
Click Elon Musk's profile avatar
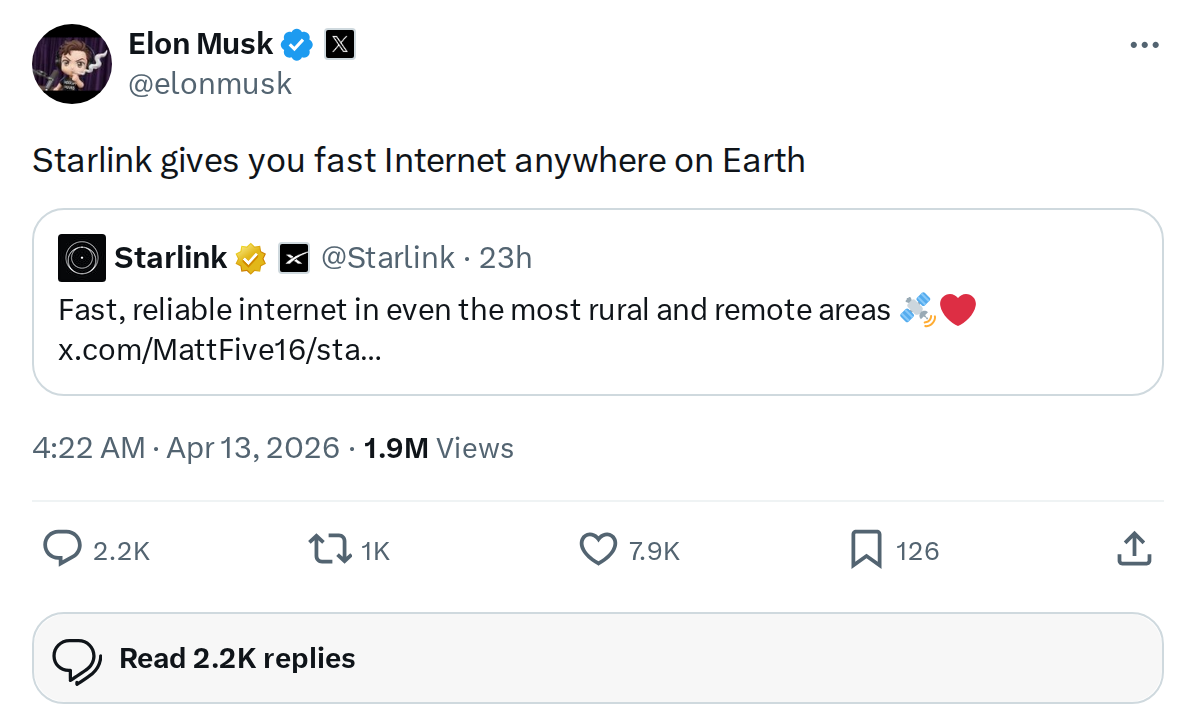[72, 64]
